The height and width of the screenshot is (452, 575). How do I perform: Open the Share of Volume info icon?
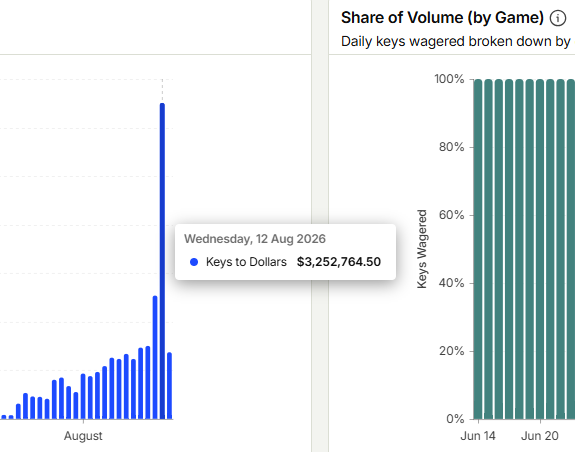(x=557, y=18)
